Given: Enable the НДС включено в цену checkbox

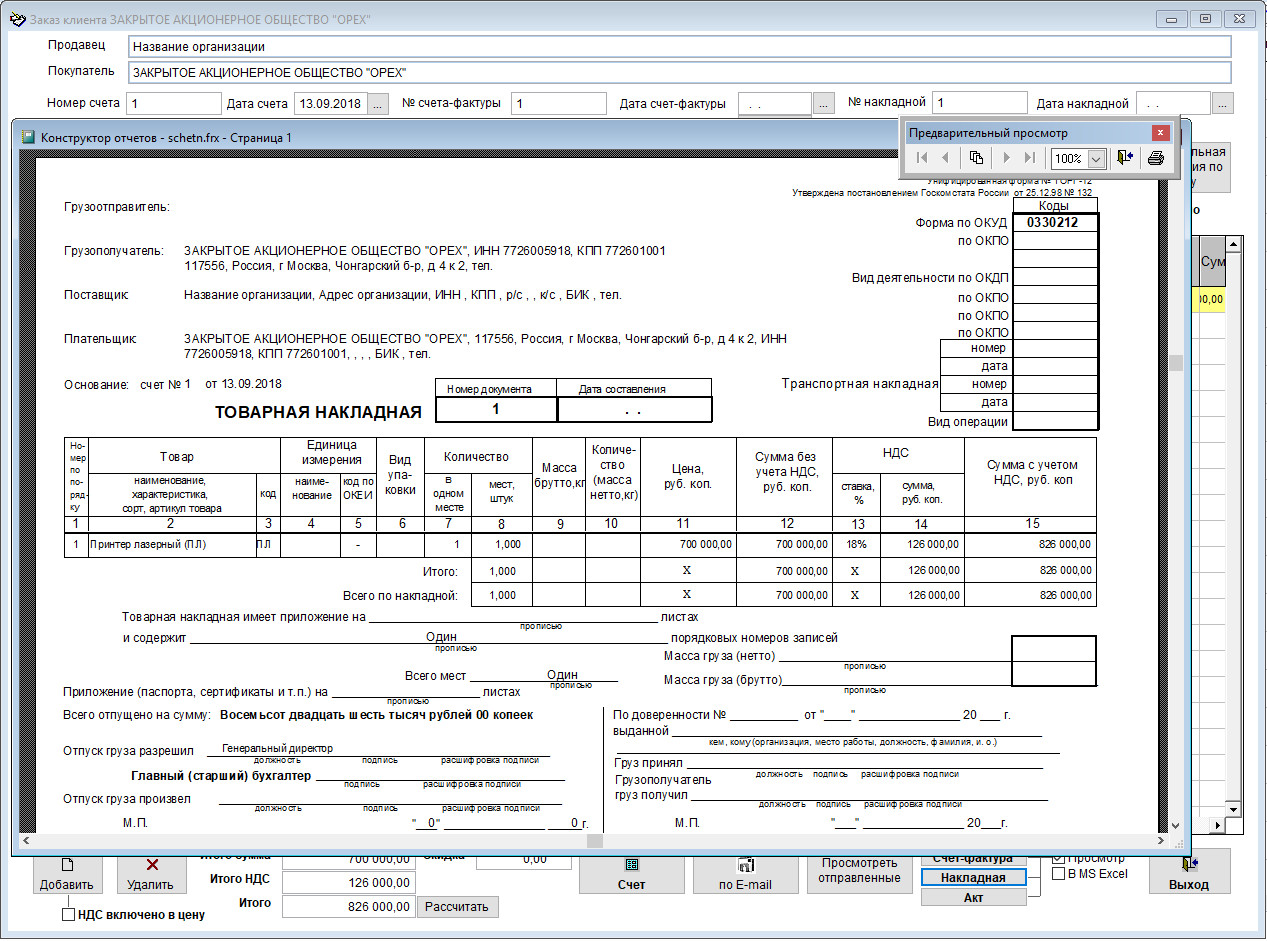Looking at the screenshot, I should [69, 914].
